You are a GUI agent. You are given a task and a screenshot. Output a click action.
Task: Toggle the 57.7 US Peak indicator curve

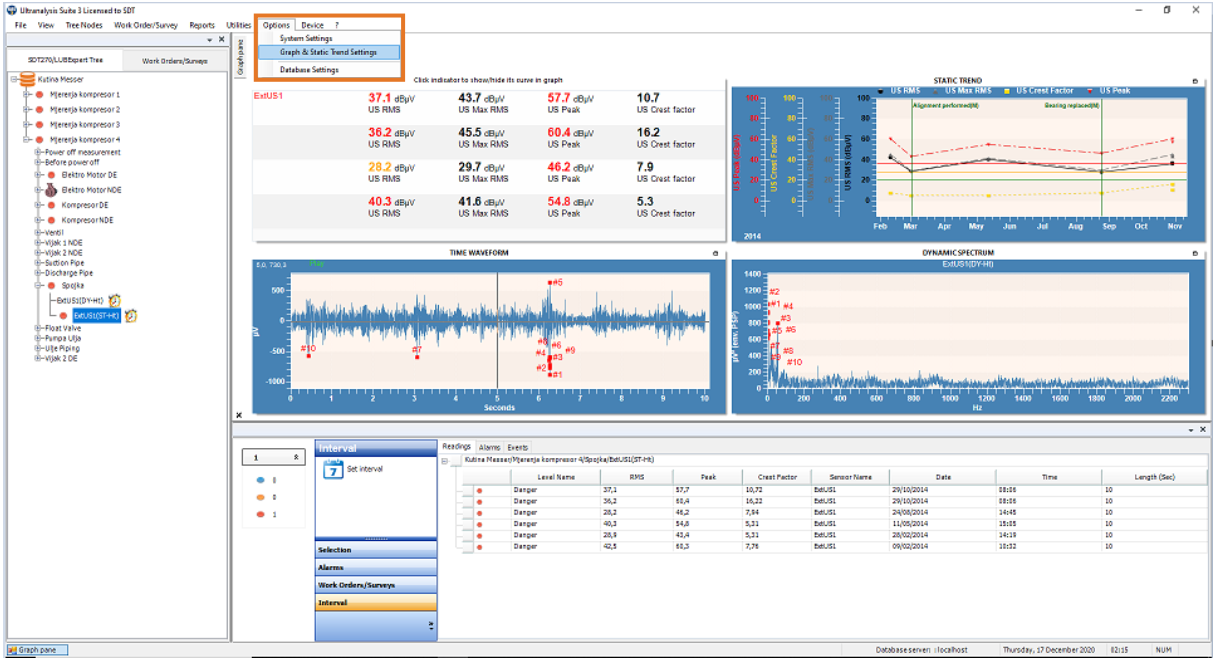tap(573, 104)
